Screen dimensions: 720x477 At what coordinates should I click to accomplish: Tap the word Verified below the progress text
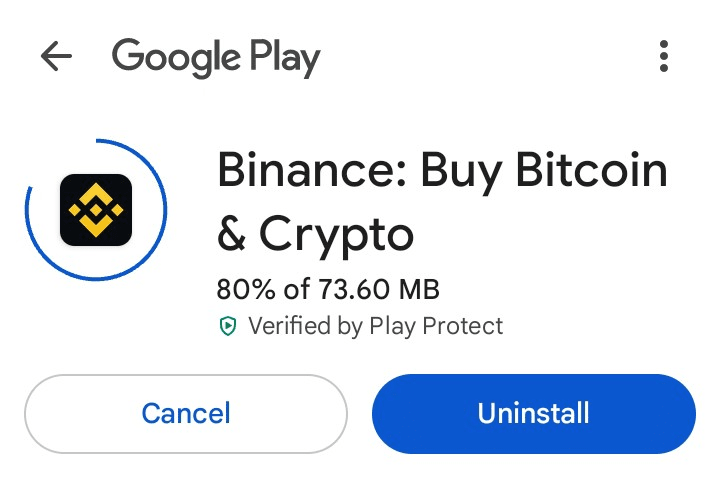point(286,326)
